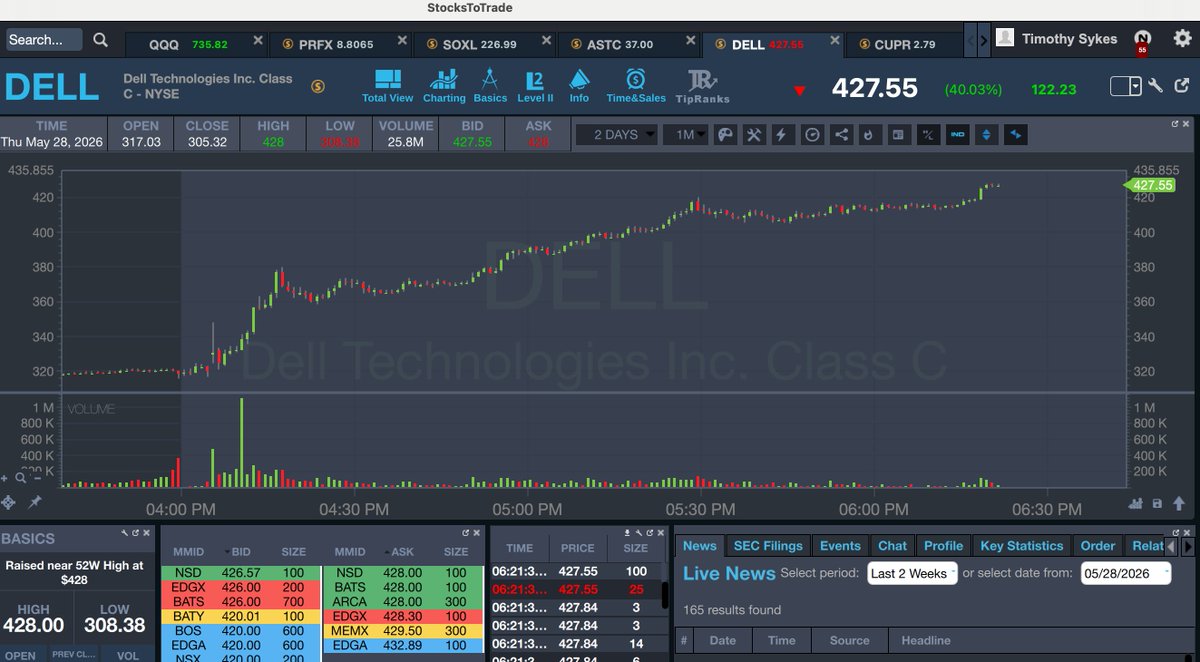The width and height of the screenshot is (1200, 662).
Task: Toggle the percent scale button
Action: pos(929,134)
